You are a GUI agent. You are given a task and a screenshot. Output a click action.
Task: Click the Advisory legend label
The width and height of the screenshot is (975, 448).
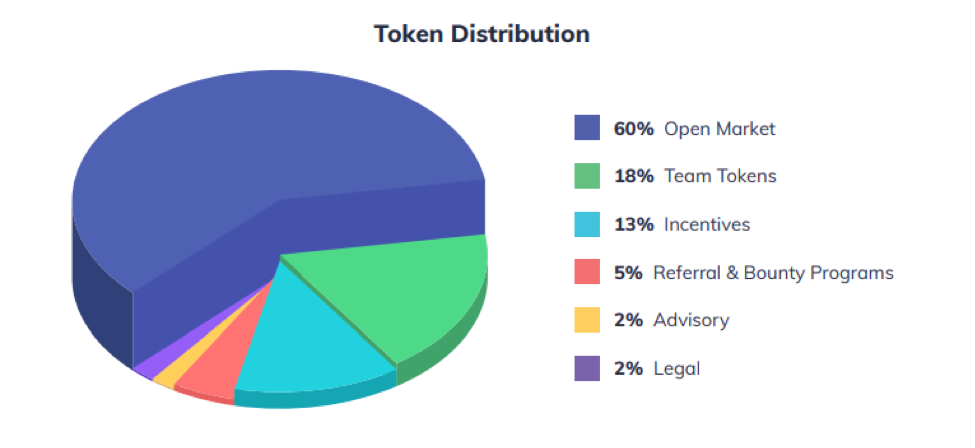pyautogui.click(x=691, y=320)
